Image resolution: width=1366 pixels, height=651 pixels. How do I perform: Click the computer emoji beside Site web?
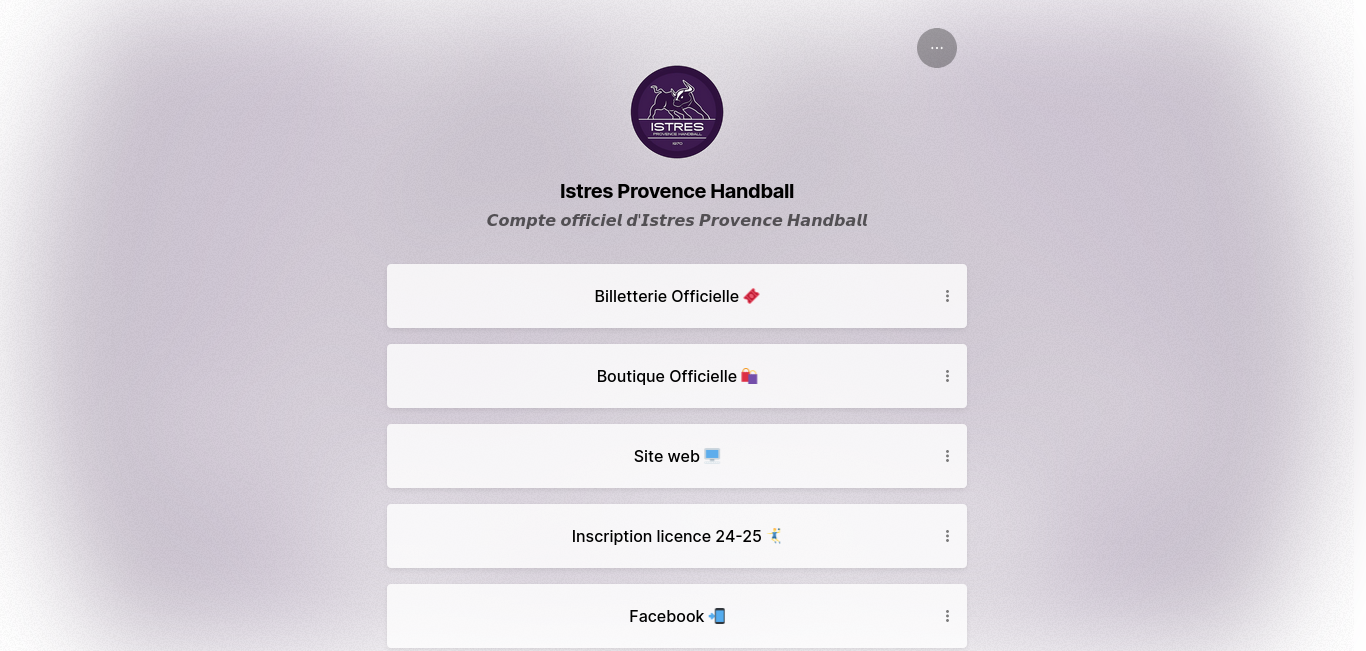[712, 456]
